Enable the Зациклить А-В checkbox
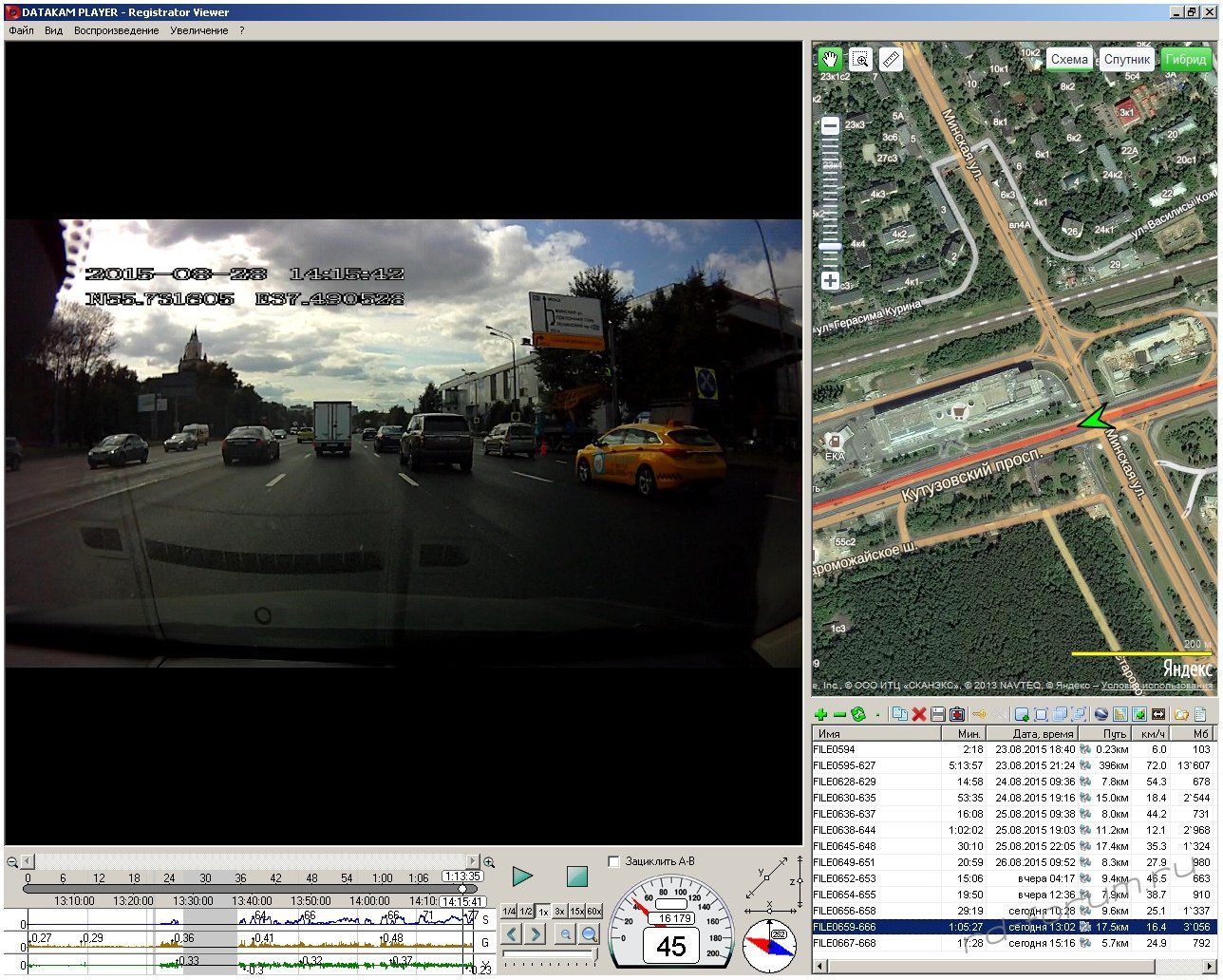Screen dimensions: 1223x980 613,861
